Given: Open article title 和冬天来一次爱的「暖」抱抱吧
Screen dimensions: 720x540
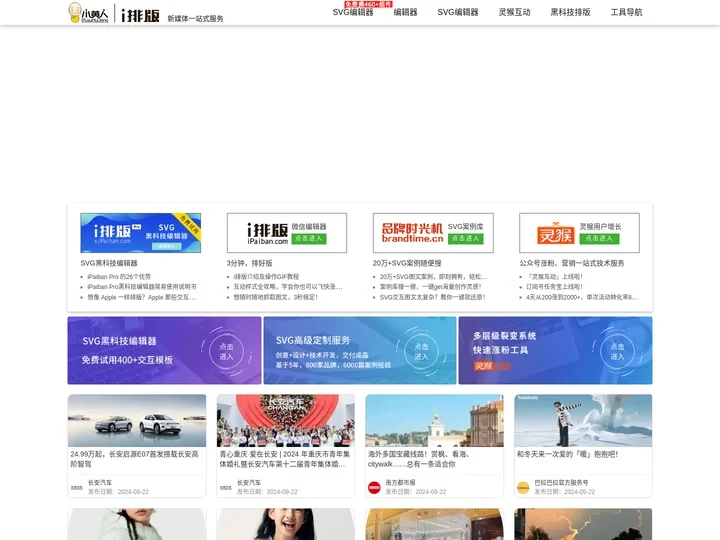Looking at the screenshot, I should point(568,454).
